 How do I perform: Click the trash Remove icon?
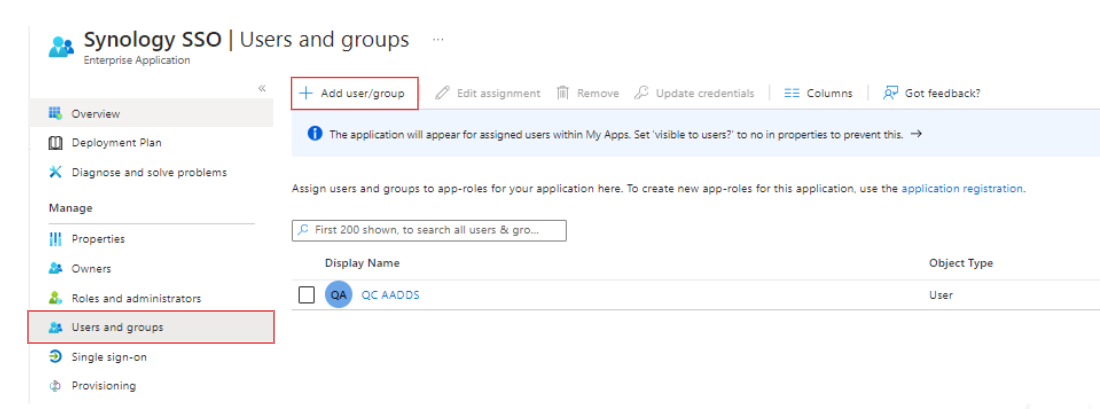pos(562,93)
